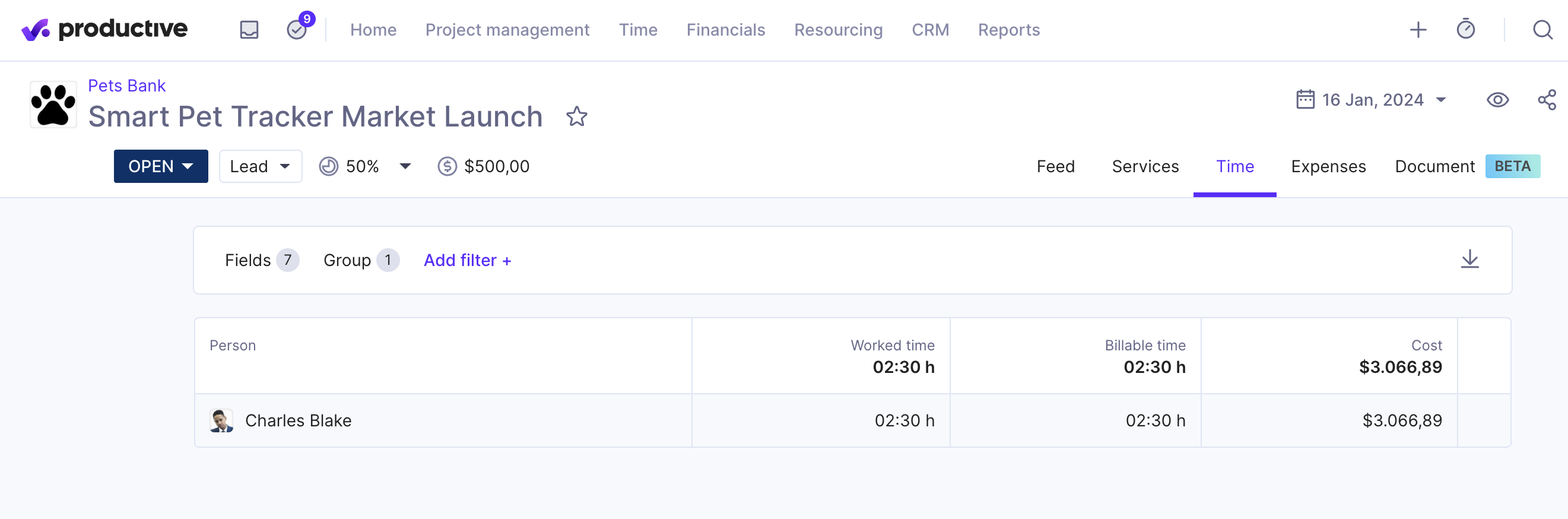The width and height of the screenshot is (1568, 519).
Task: Click the Group count badge 1
Action: 388,260
